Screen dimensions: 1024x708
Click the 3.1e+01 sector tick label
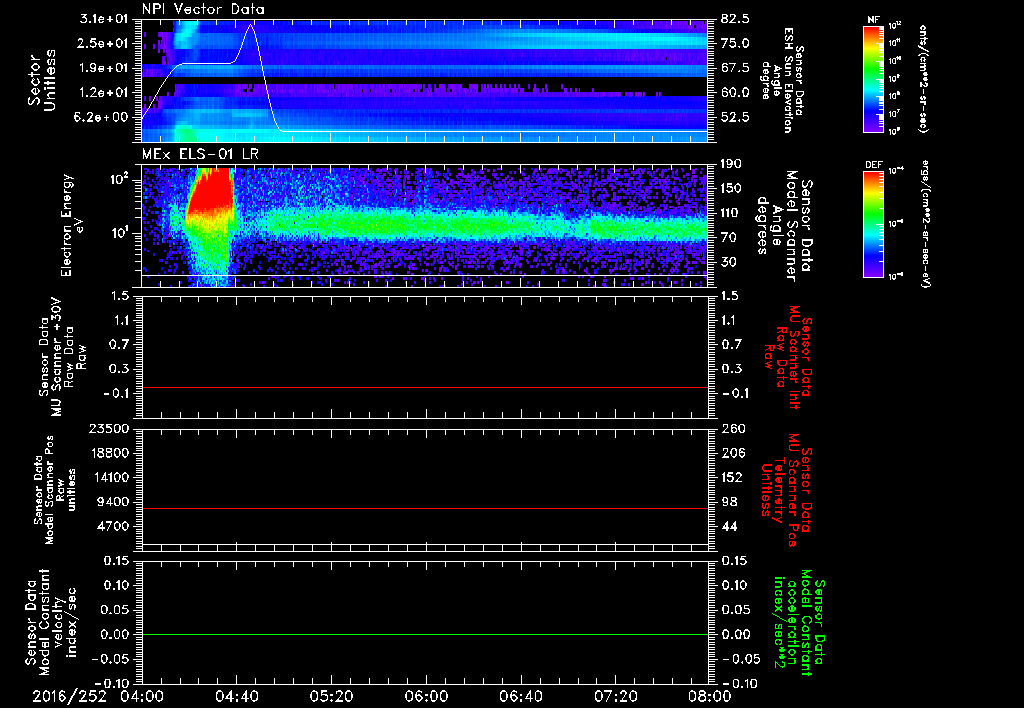pos(105,18)
